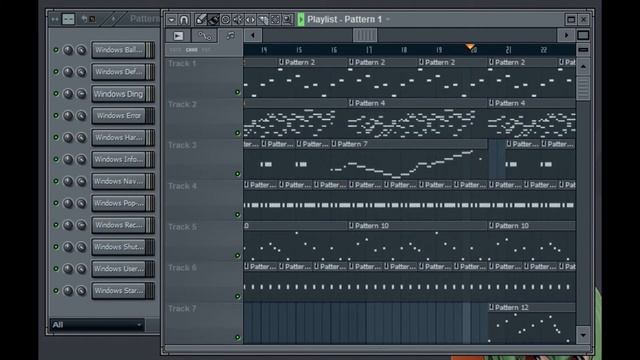Screen dimensions: 640x360
Task: Open the All channel group dropdown
Action: coord(97,325)
